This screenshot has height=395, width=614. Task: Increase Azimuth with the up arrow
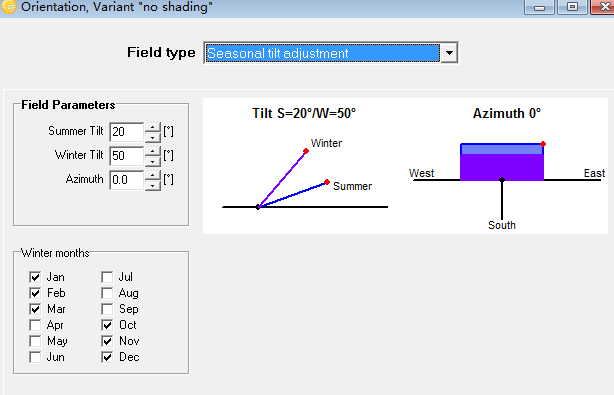click(152, 175)
